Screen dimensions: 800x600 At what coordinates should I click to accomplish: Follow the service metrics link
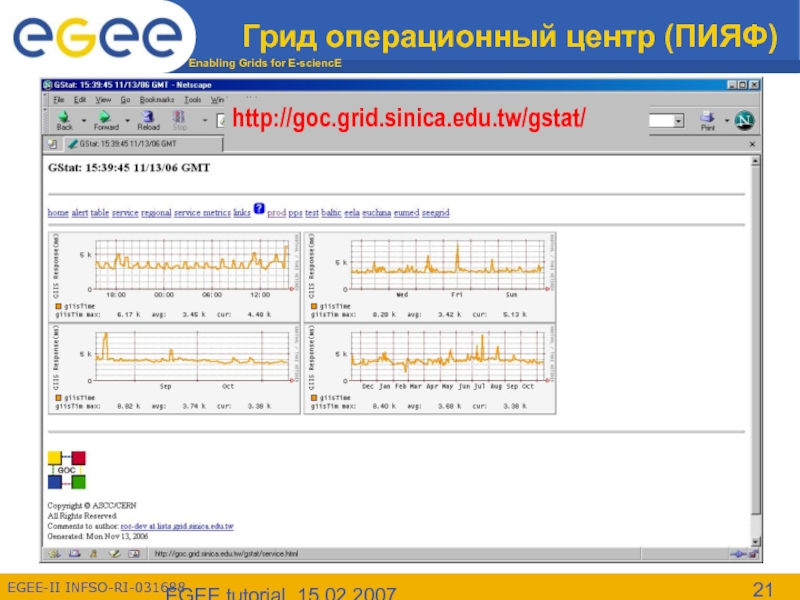click(x=203, y=213)
